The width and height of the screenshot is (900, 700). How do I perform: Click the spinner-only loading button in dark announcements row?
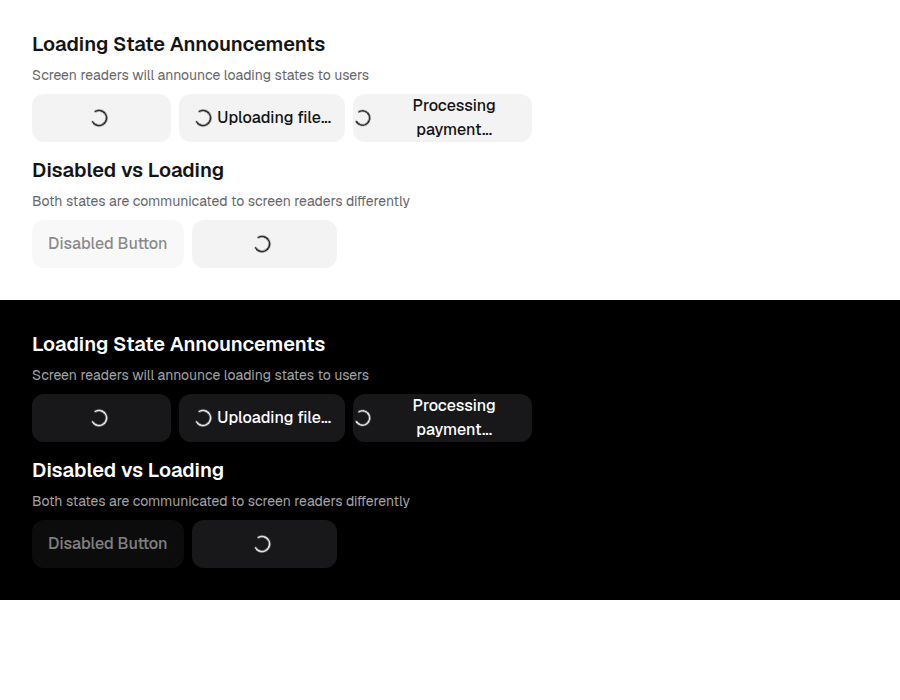click(x=102, y=418)
